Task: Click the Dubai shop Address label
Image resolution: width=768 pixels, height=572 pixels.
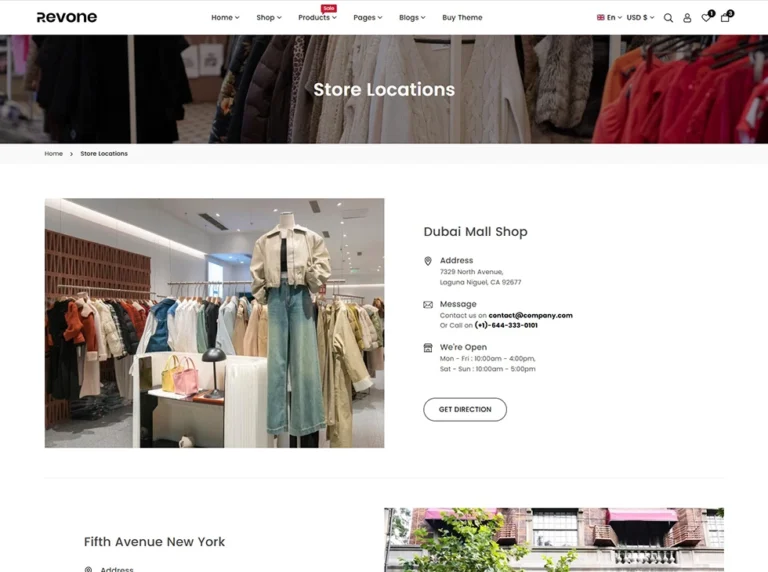Action: 456,261
